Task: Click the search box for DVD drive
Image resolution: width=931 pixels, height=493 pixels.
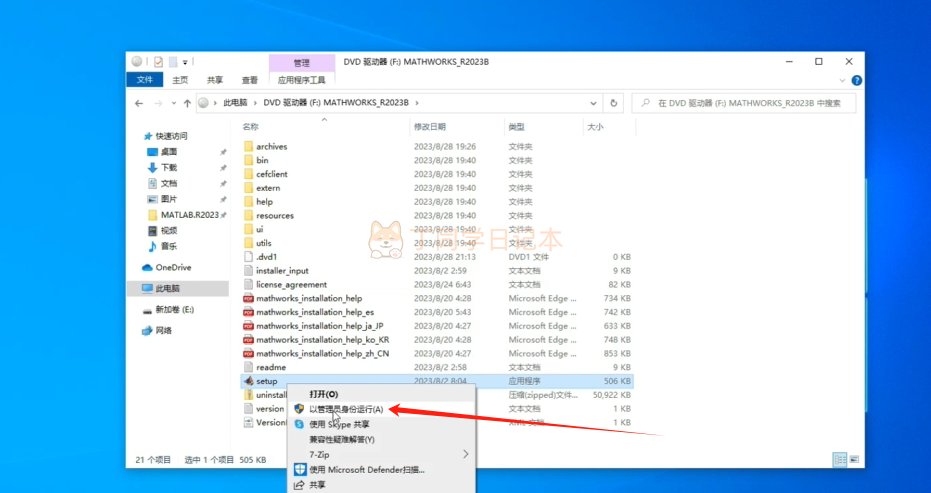Action: (x=745, y=103)
